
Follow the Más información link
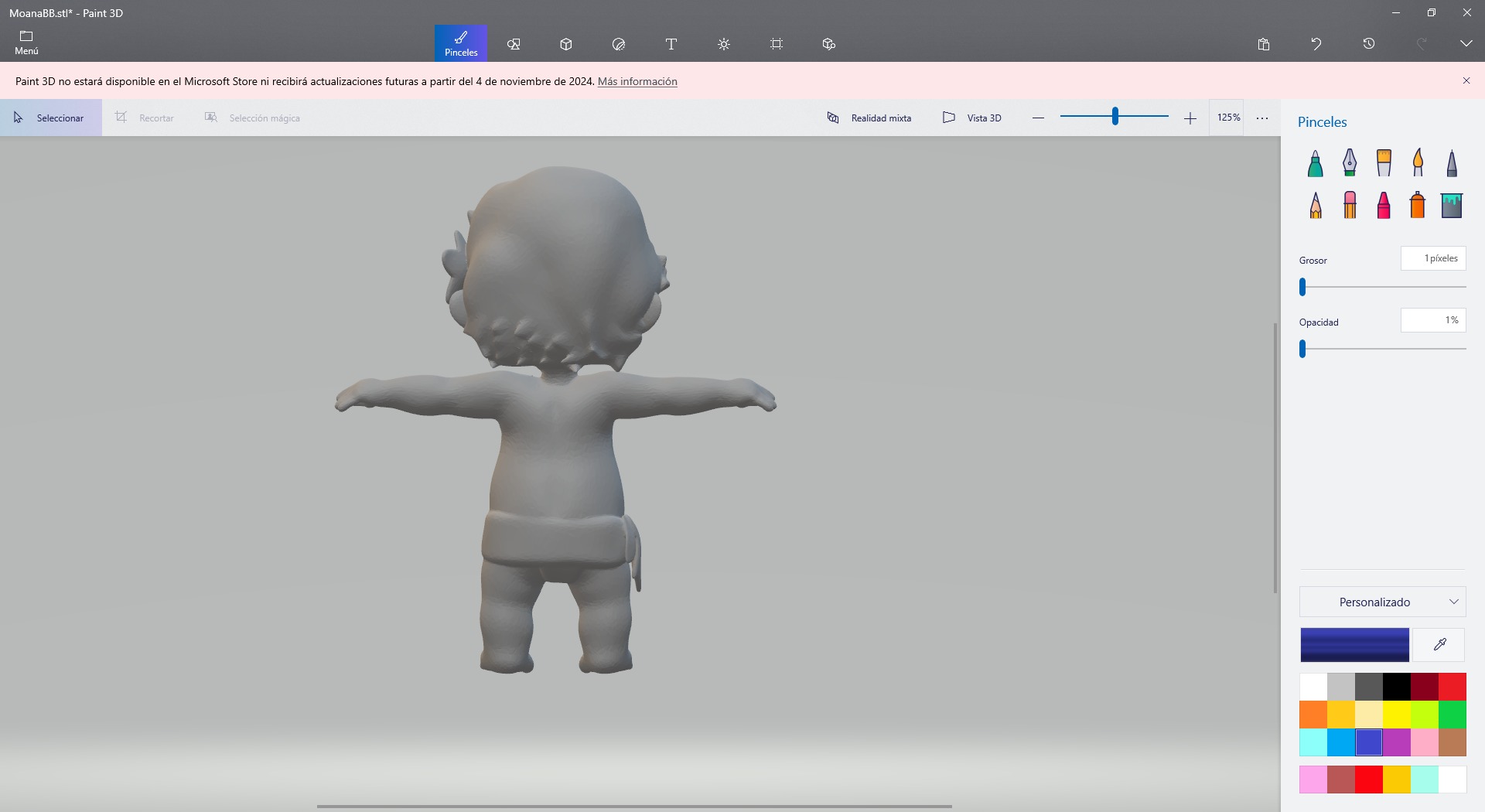[637, 81]
